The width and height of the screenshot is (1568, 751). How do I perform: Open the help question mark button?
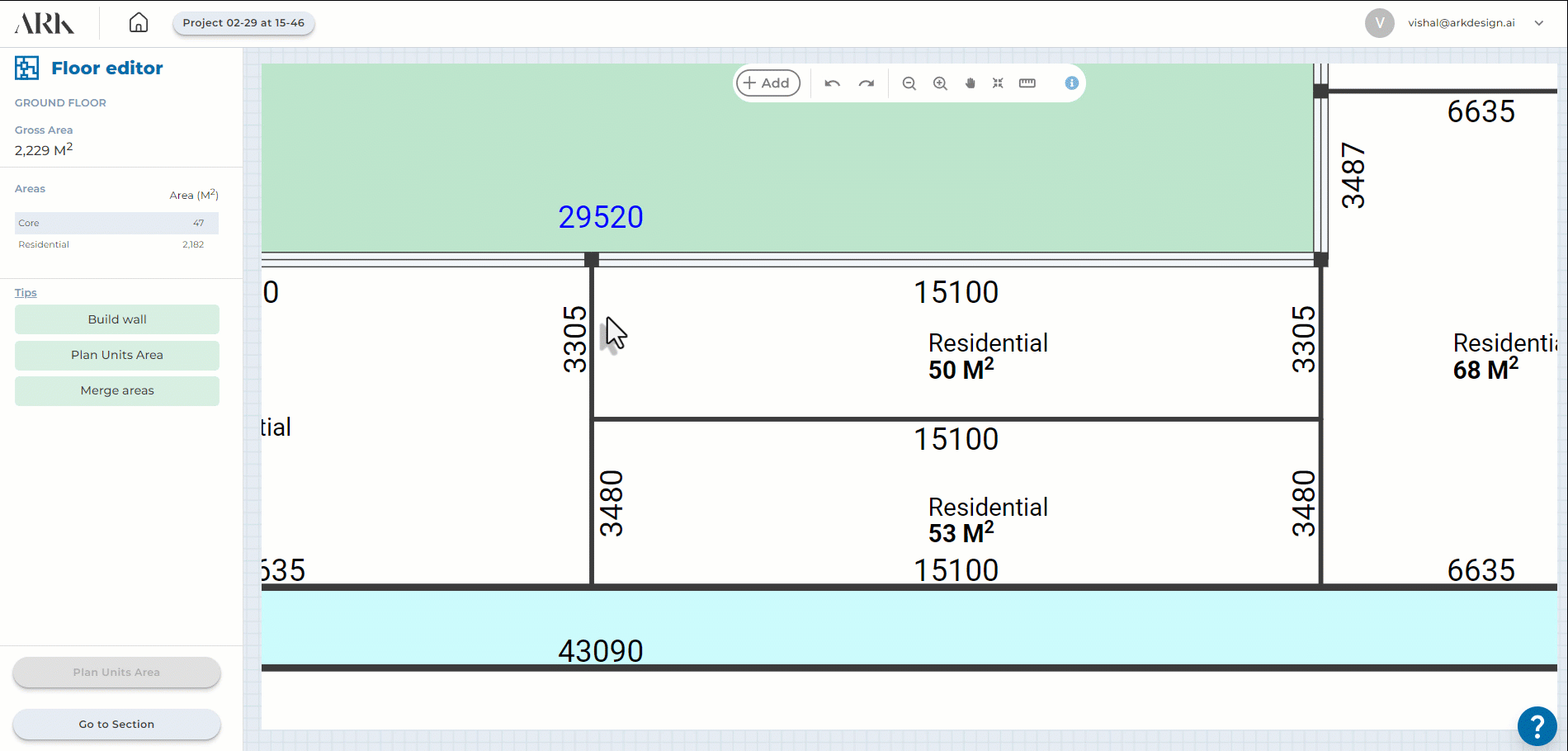tap(1537, 726)
